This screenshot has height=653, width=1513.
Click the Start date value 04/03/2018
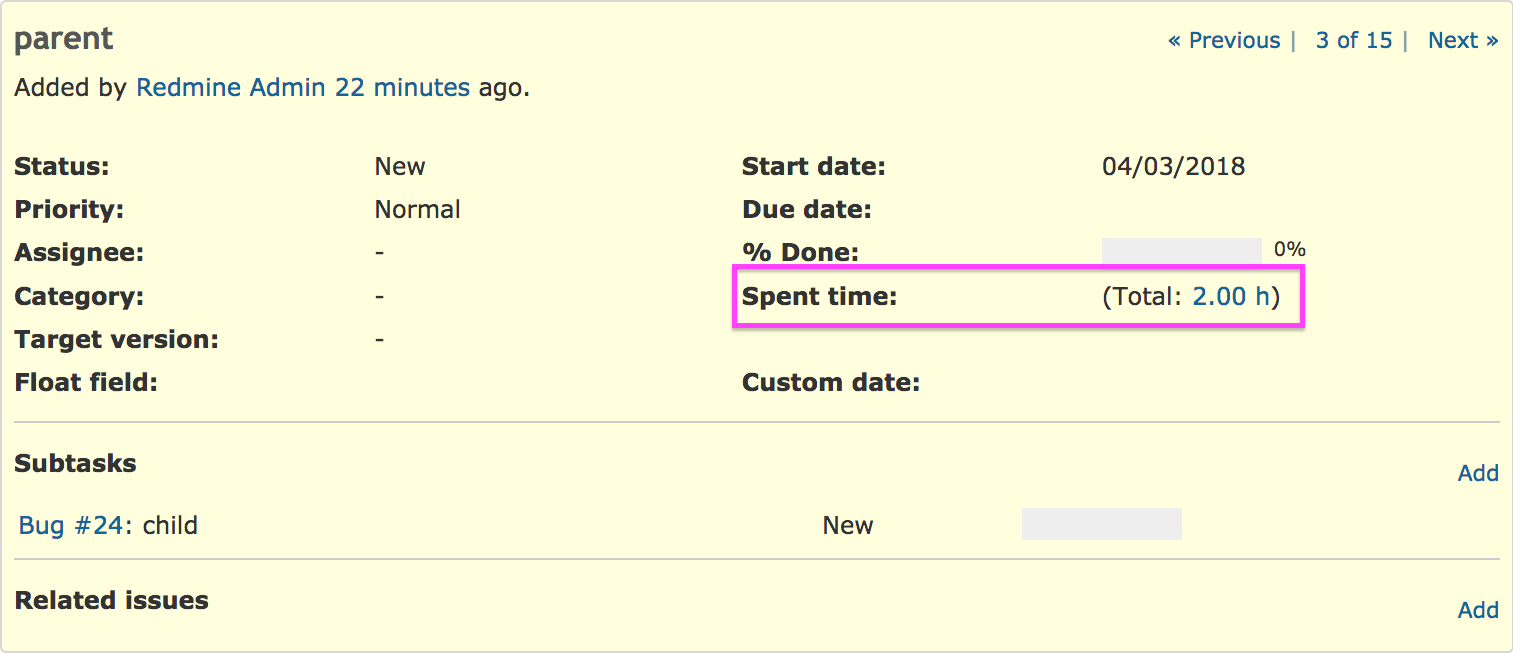1173,166
